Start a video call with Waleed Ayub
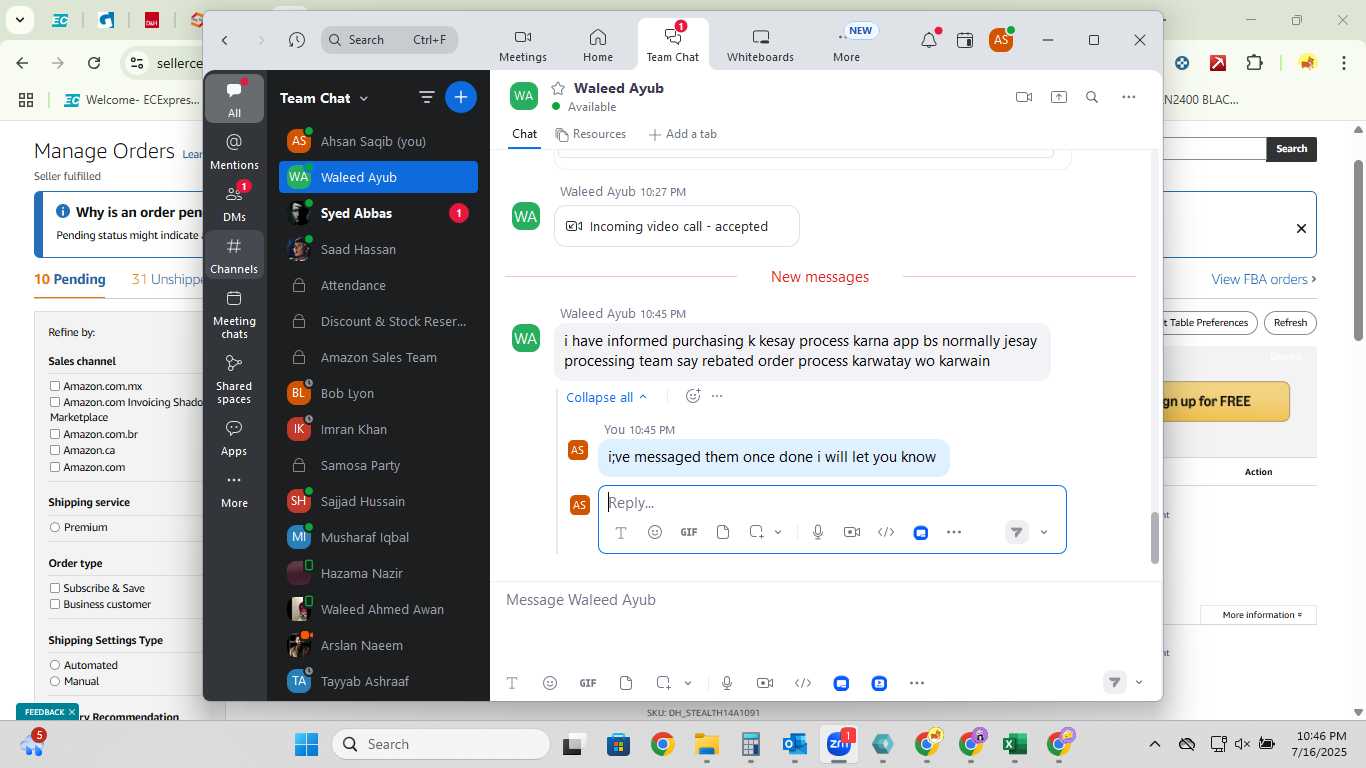The height and width of the screenshot is (768, 1366). (1023, 97)
